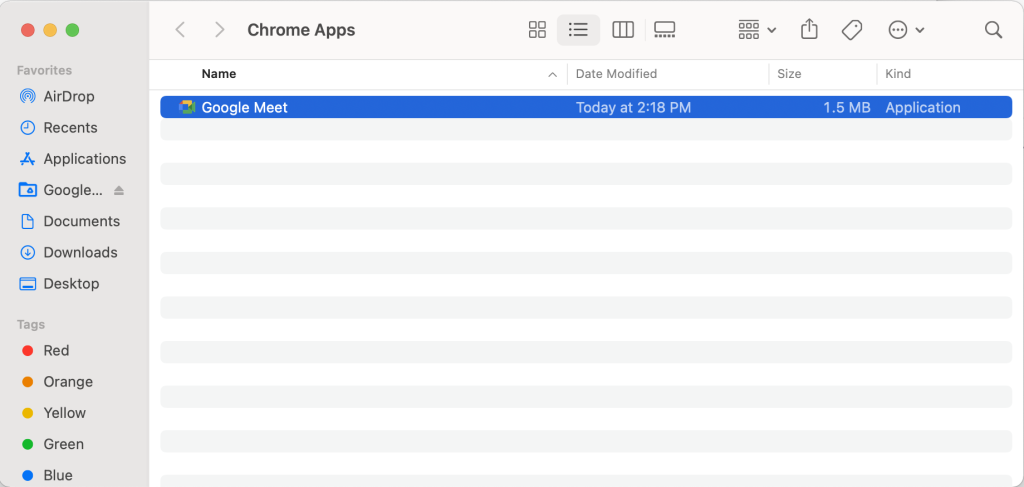Go back with the left chevron

(x=181, y=30)
